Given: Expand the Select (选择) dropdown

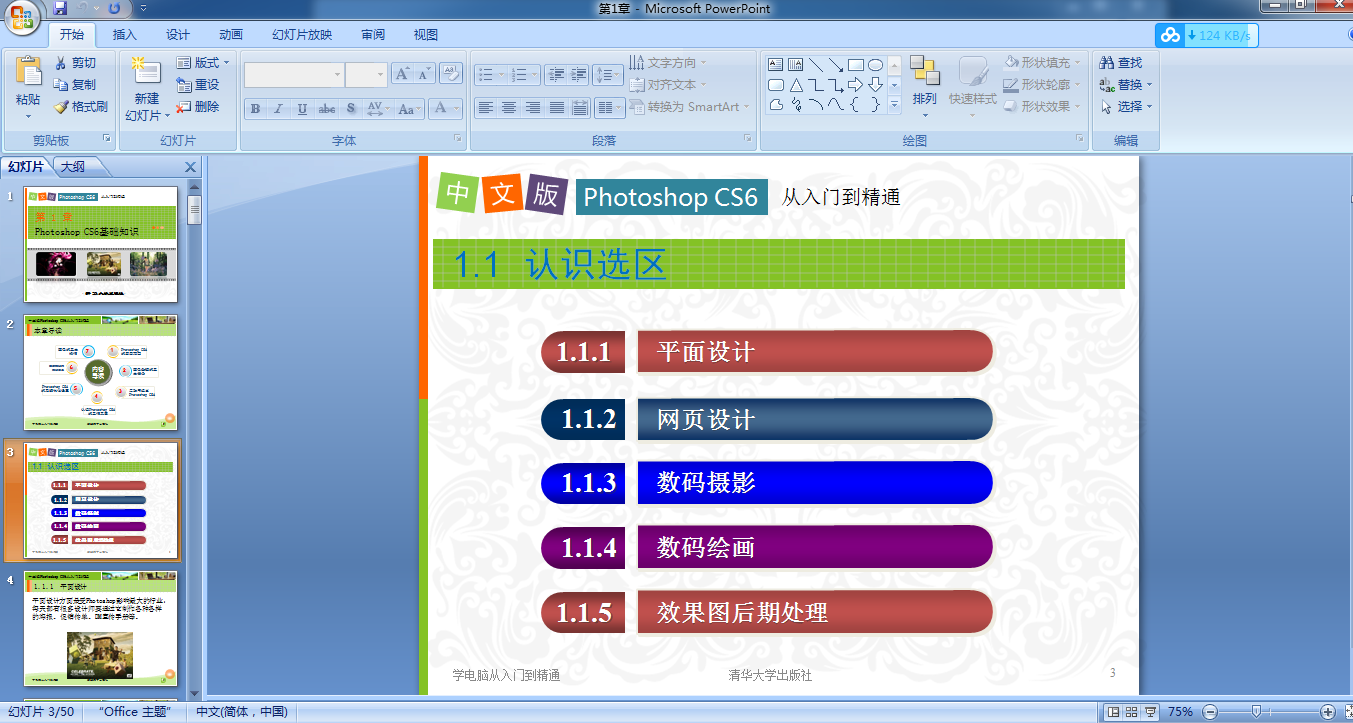Looking at the screenshot, I should pyautogui.click(x=1127, y=107).
